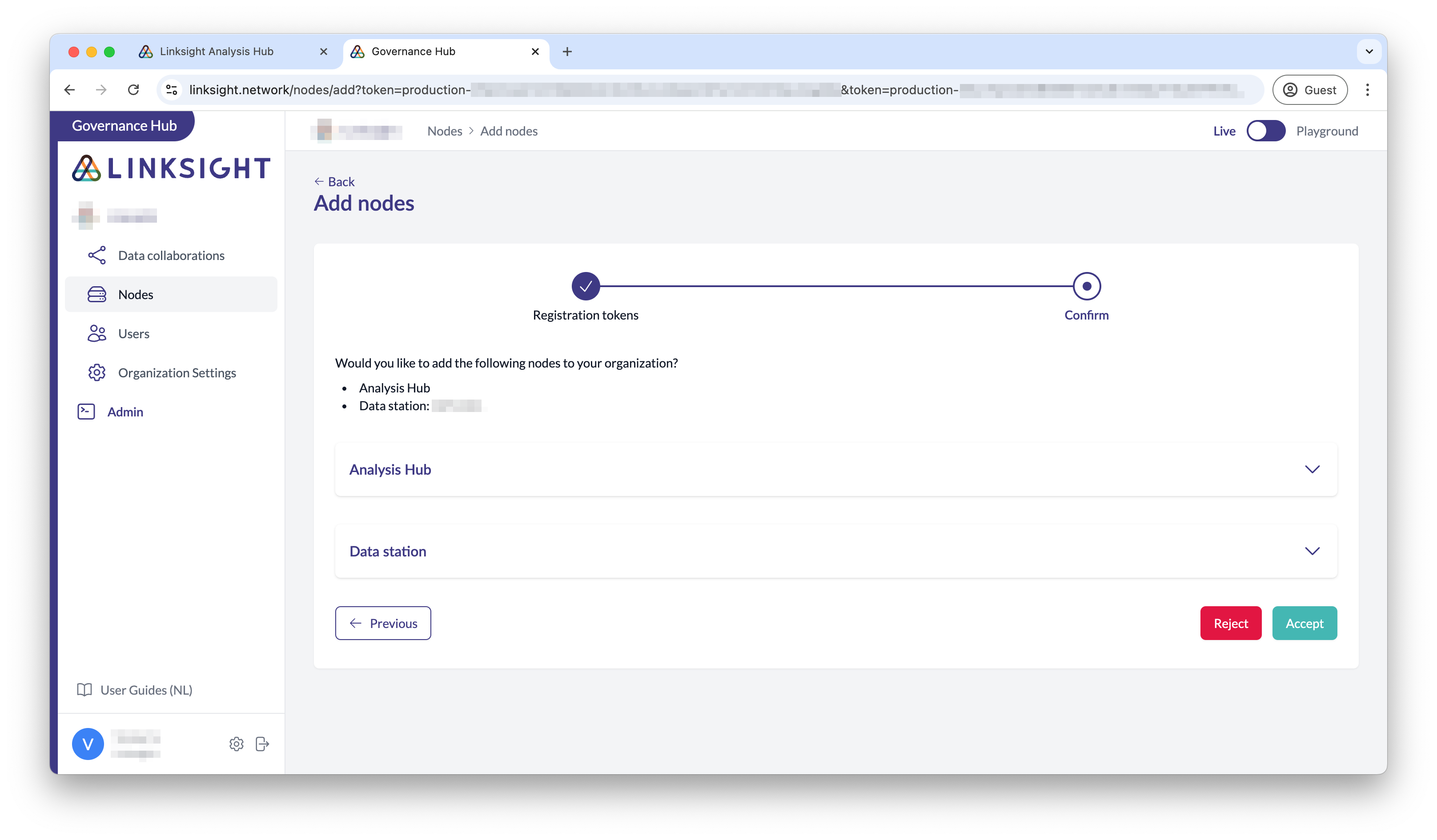
Task: Click the Previous button
Action: (x=383, y=623)
